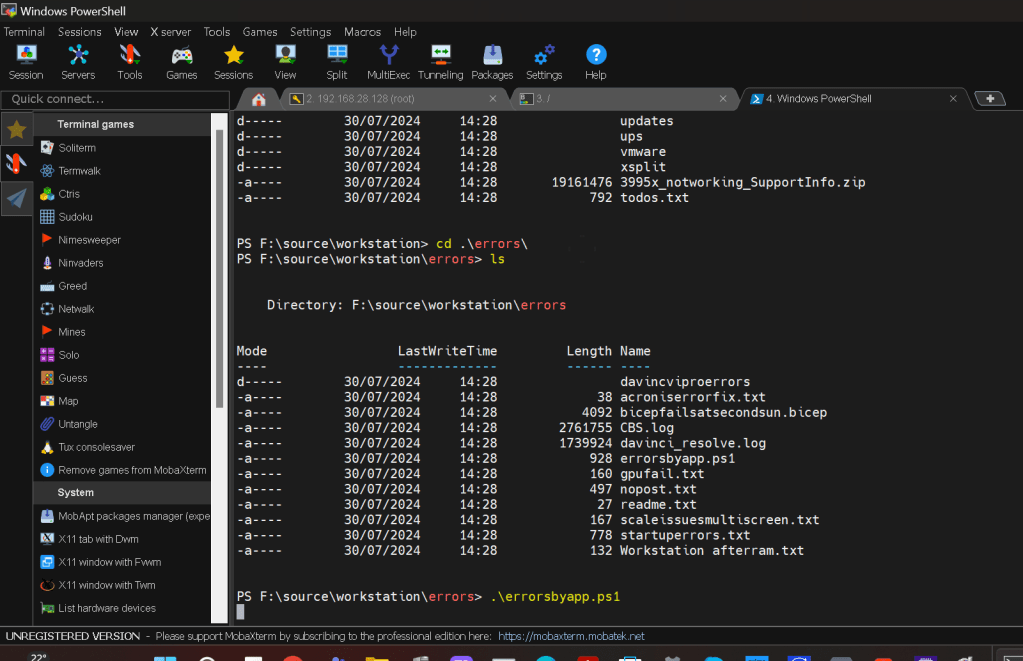Click the Tools toolbar icon
Screen dimensions: 1023x661
130,62
